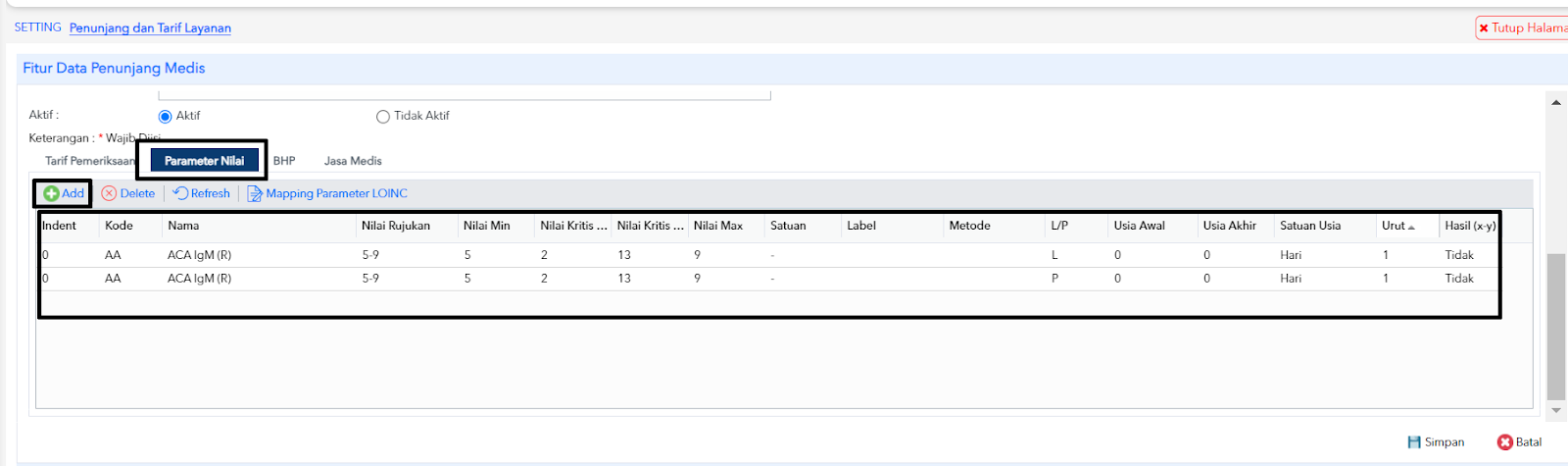Screen dimensions: 1568x466
Task: Click the Hasil (x-y) column header
Action: [1470, 226]
